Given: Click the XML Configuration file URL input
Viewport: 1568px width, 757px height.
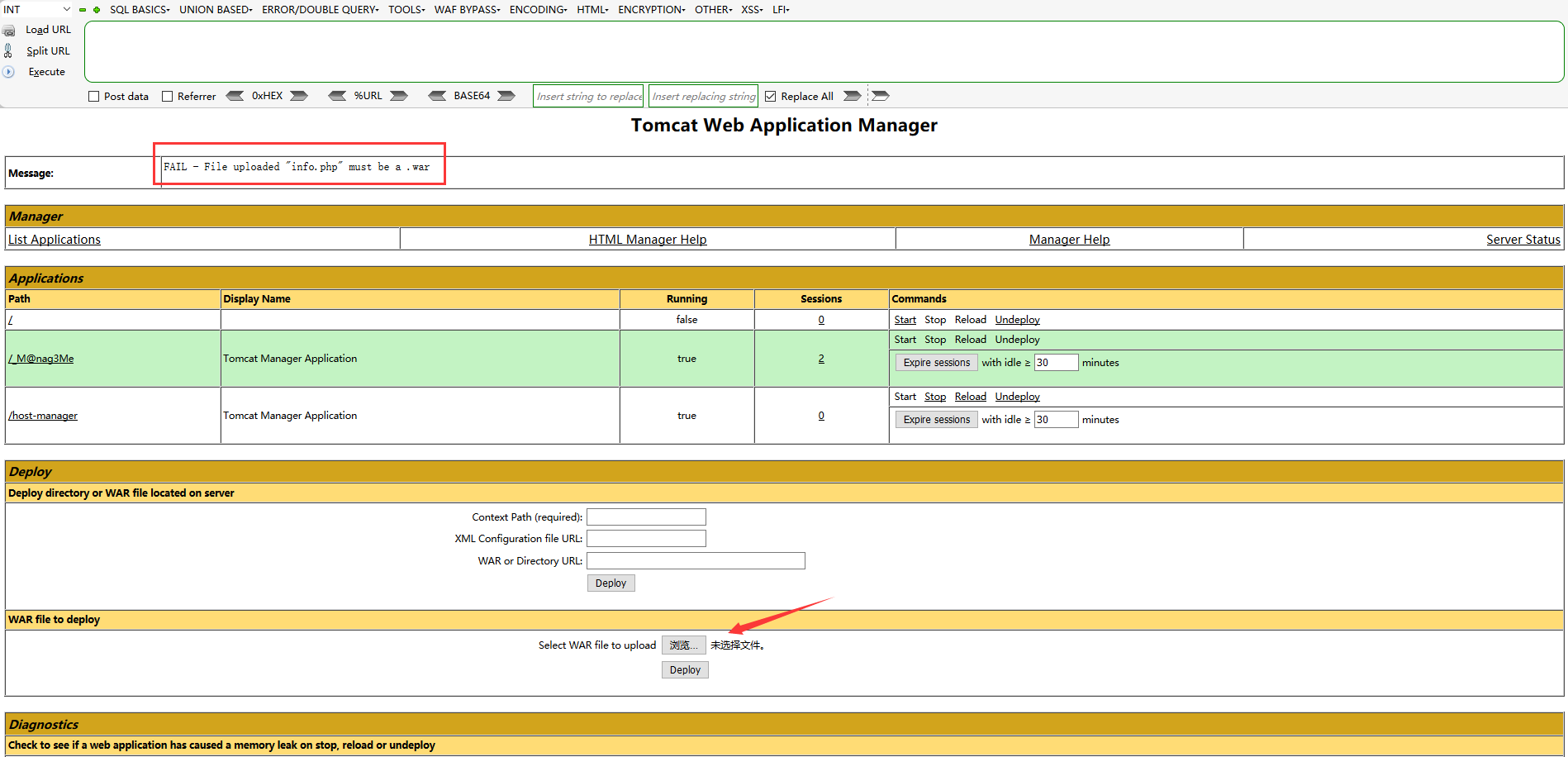Looking at the screenshot, I should coord(646,539).
